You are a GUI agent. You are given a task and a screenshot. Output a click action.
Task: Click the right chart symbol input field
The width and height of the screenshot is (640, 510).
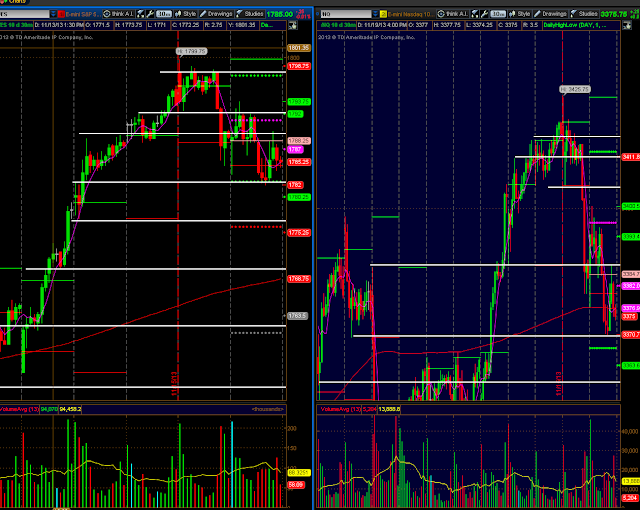click(x=346, y=14)
